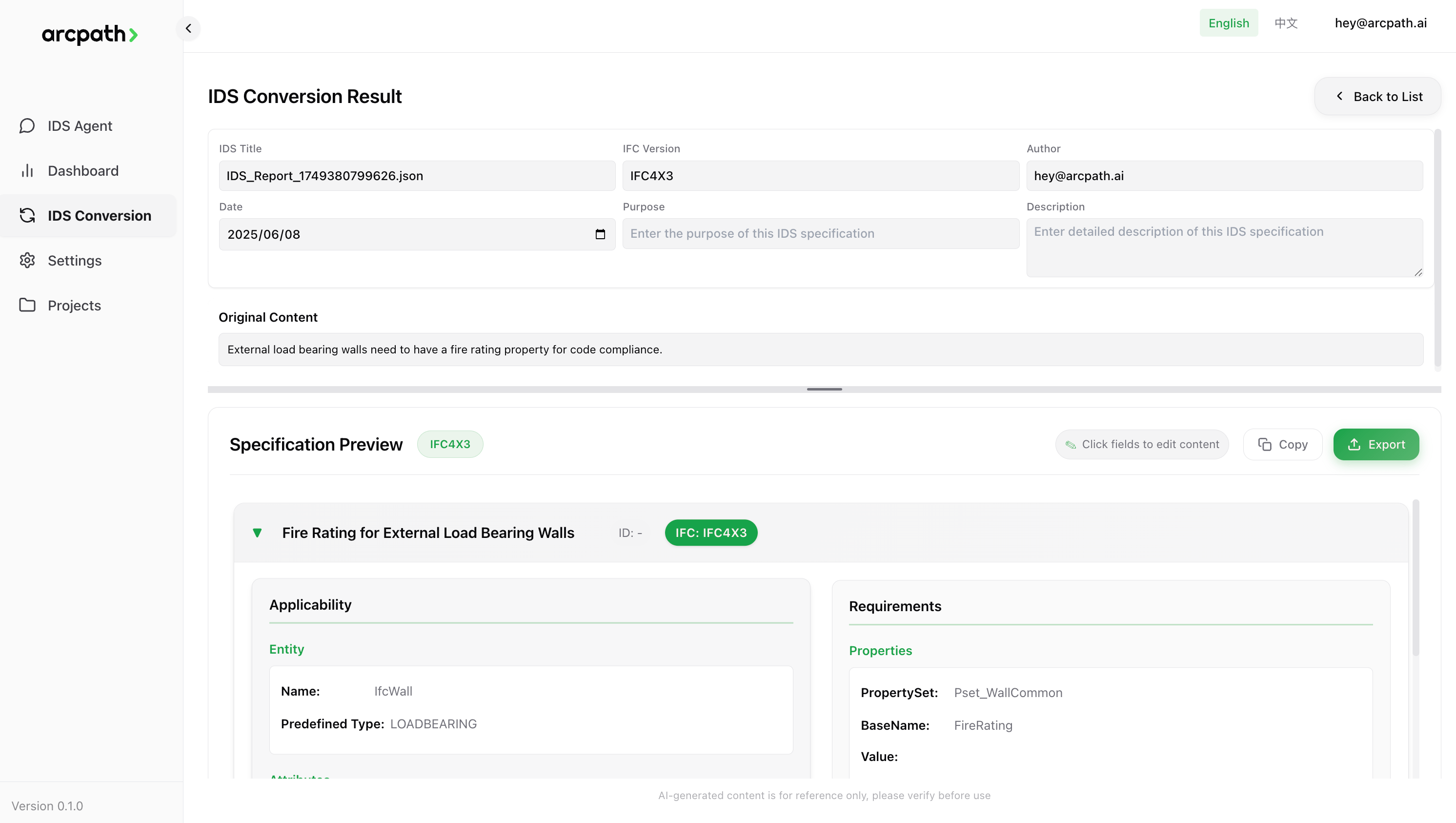Screen dimensions: 1456x823
Task: Click the IDS Conversion sync icon
Action: 26,215
